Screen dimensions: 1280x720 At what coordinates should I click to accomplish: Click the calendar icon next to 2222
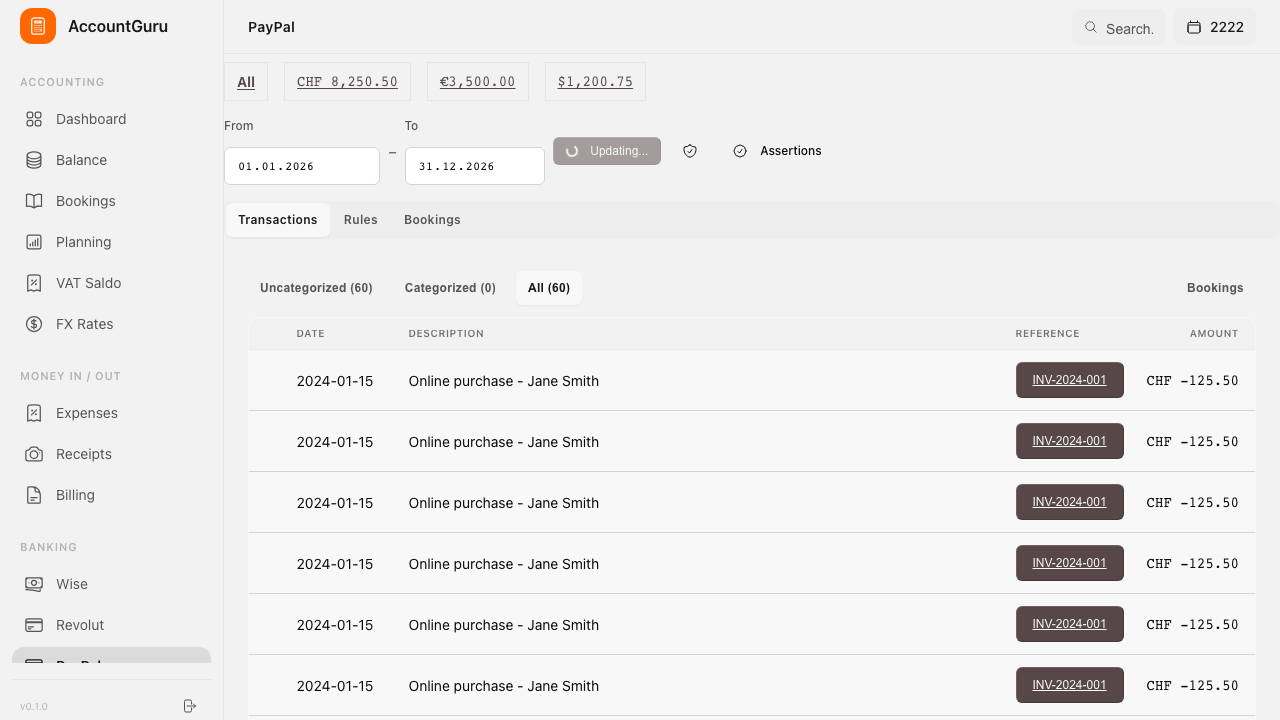tap(1193, 27)
